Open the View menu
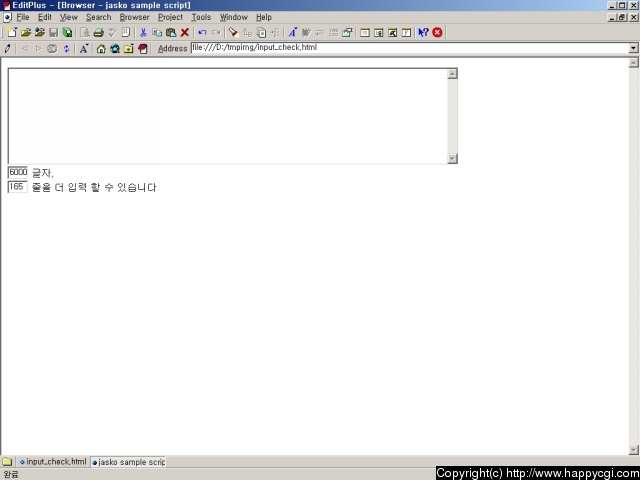The height and width of the screenshot is (480, 640). pyautogui.click(x=69, y=17)
